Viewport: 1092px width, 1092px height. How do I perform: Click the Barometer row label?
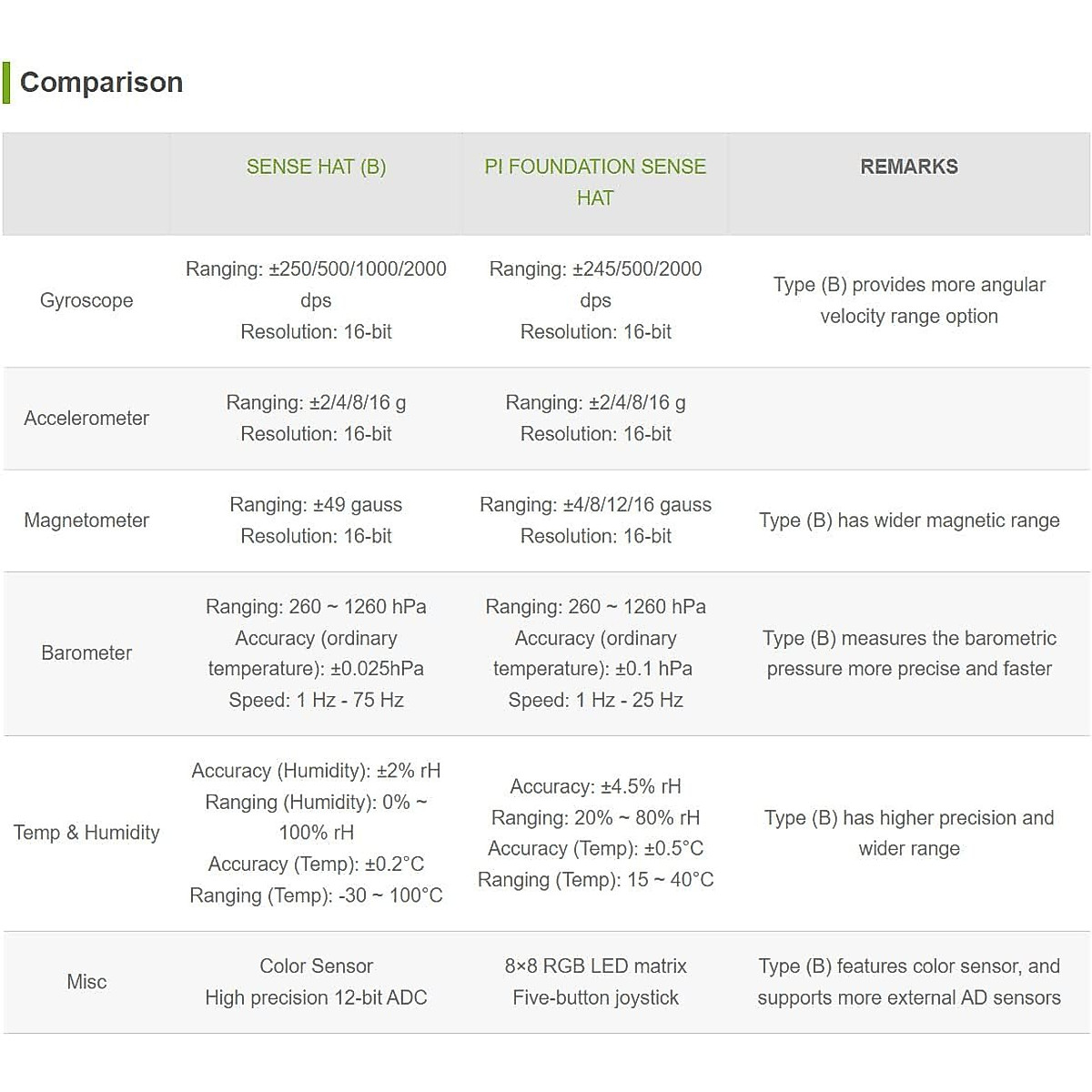coord(86,653)
